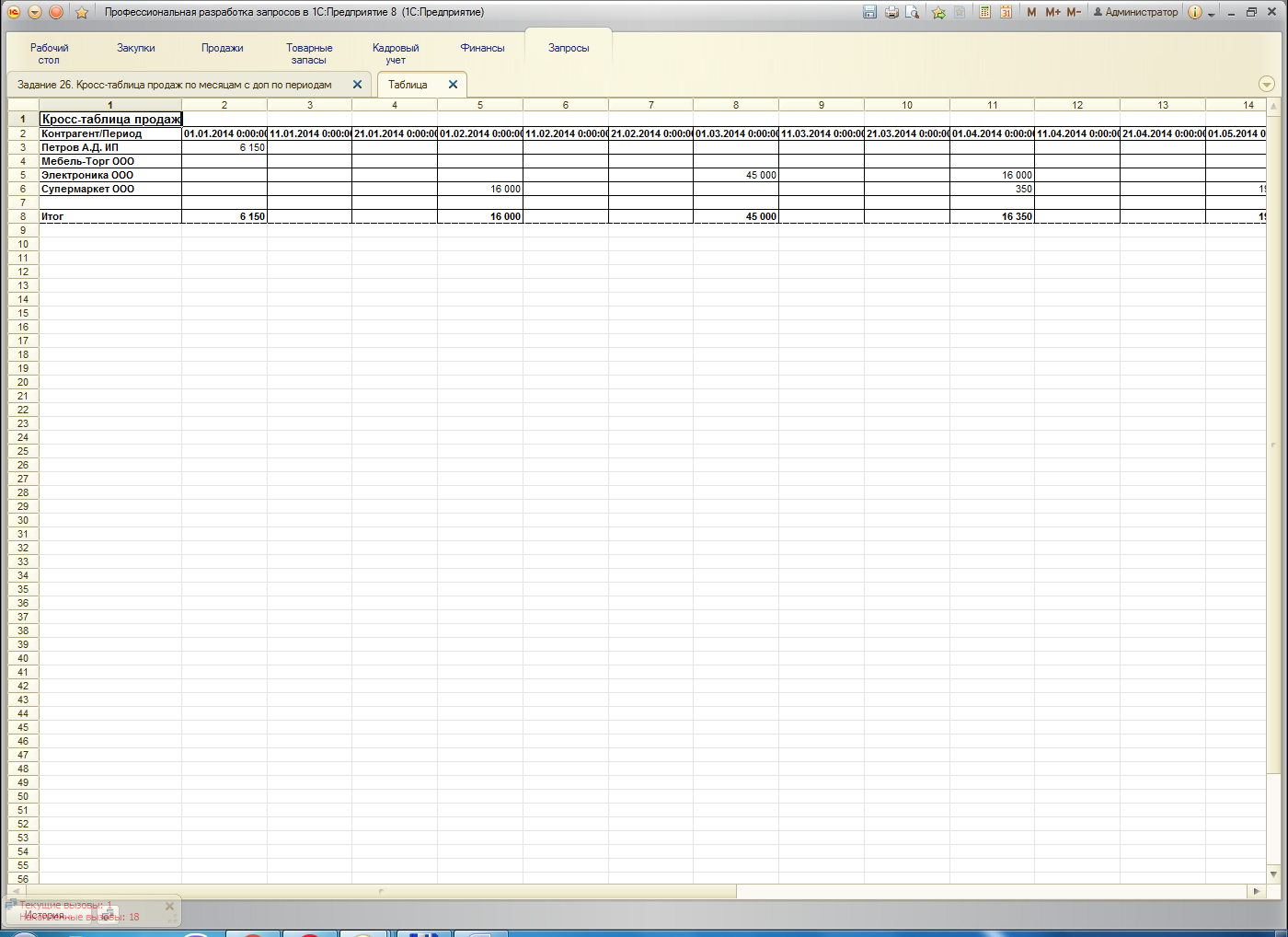Open the info (i) help icon
Image resolution: width=1288 pixels, height=937 pixels.
pyautogui.click(x=1194, y=12)
